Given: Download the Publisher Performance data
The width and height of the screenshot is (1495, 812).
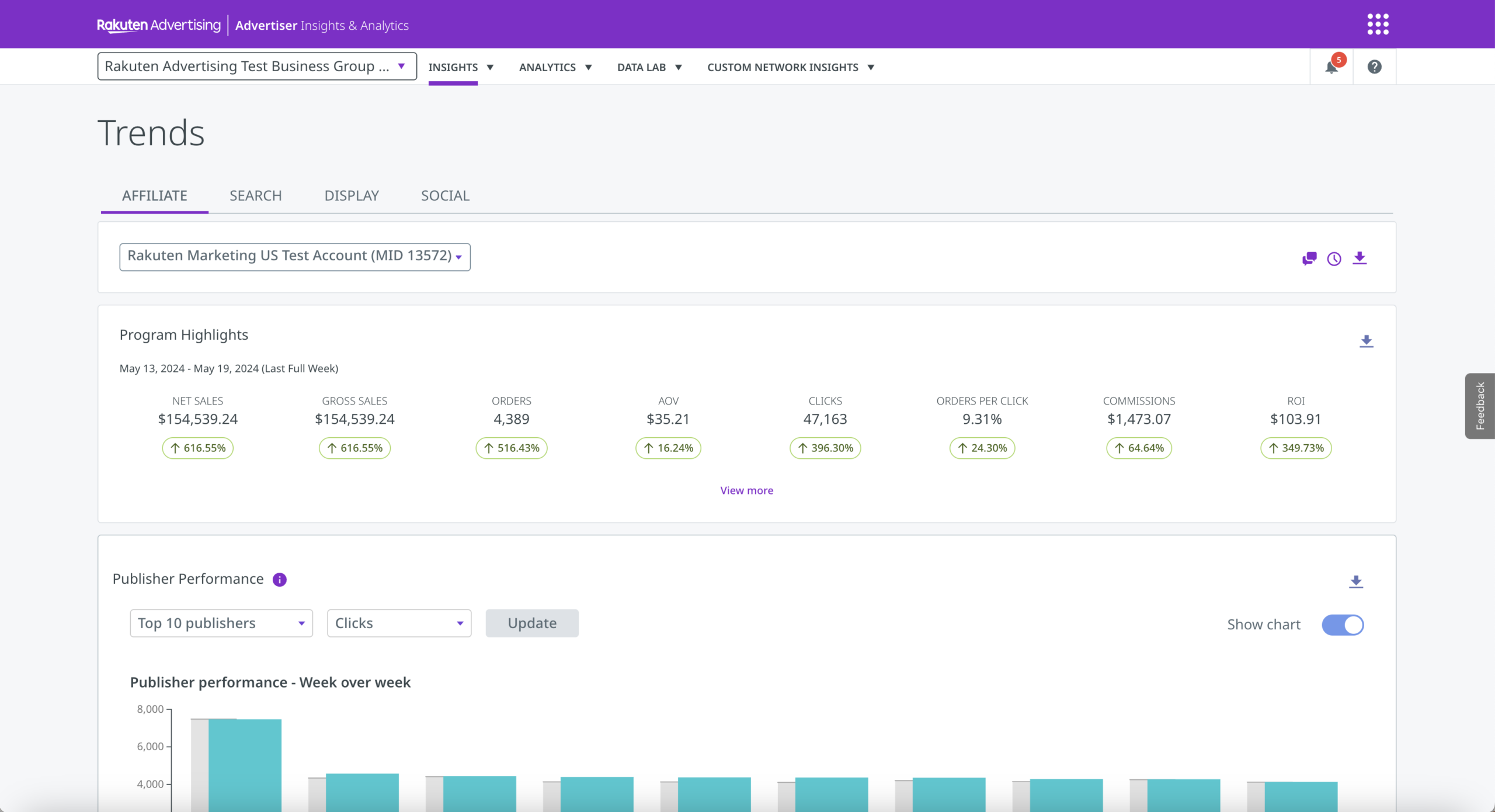Looking at the screenshot, I should tap(1355, 581).
